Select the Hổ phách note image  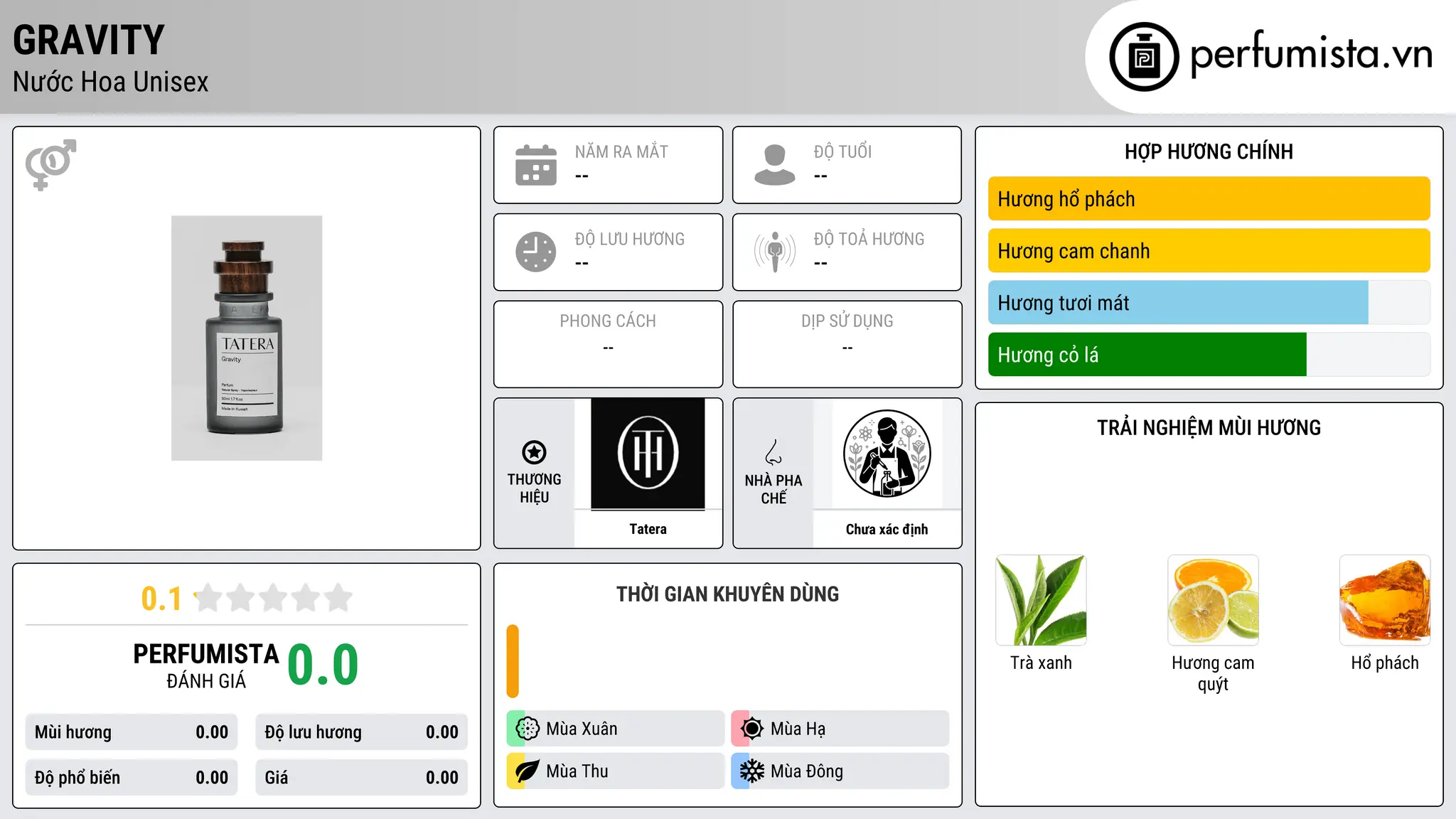point(1385,600)
